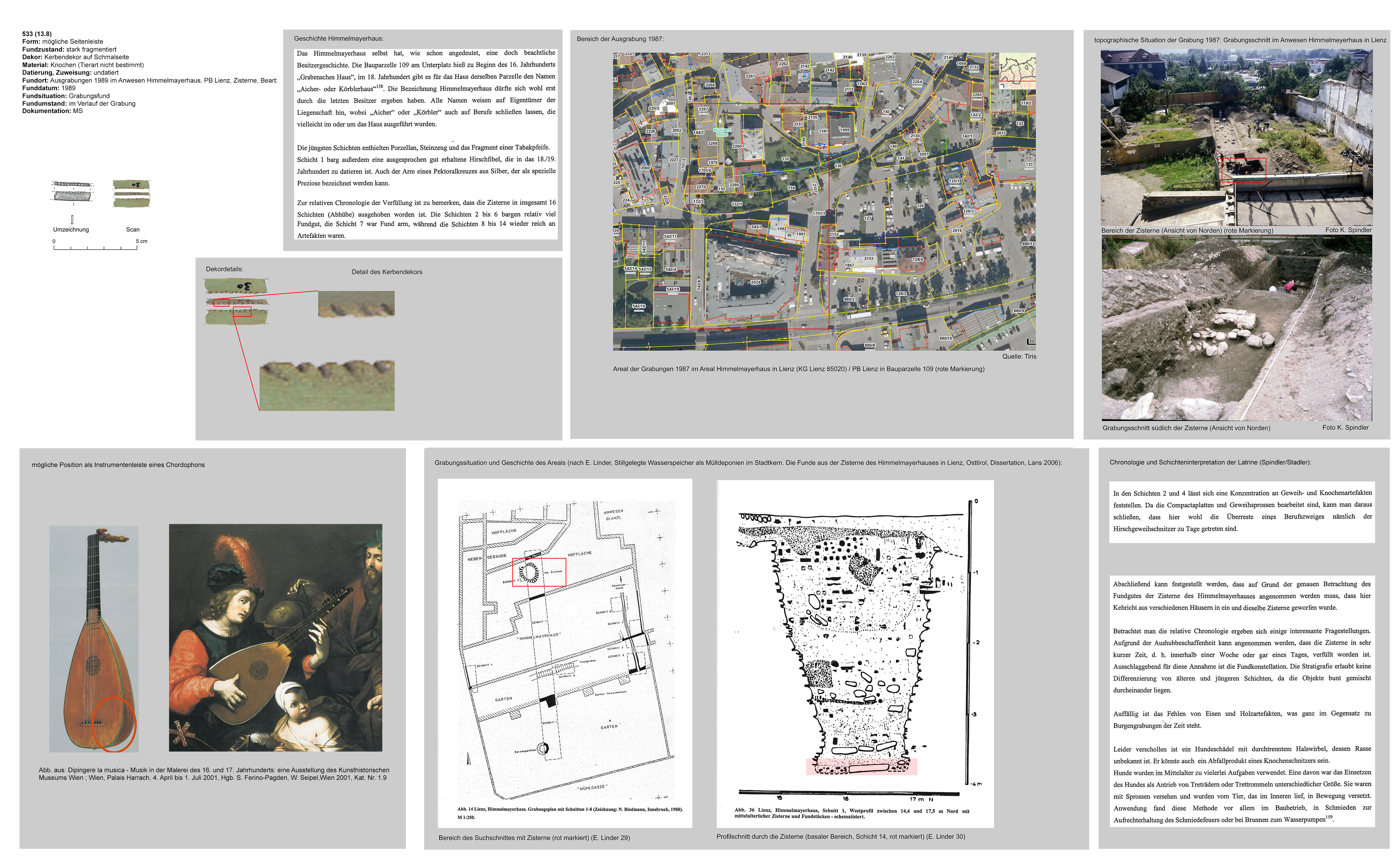Click the photo of the cistern area with the red marking
Viewport: 1400px width, 861px height.
(1236, 137)
